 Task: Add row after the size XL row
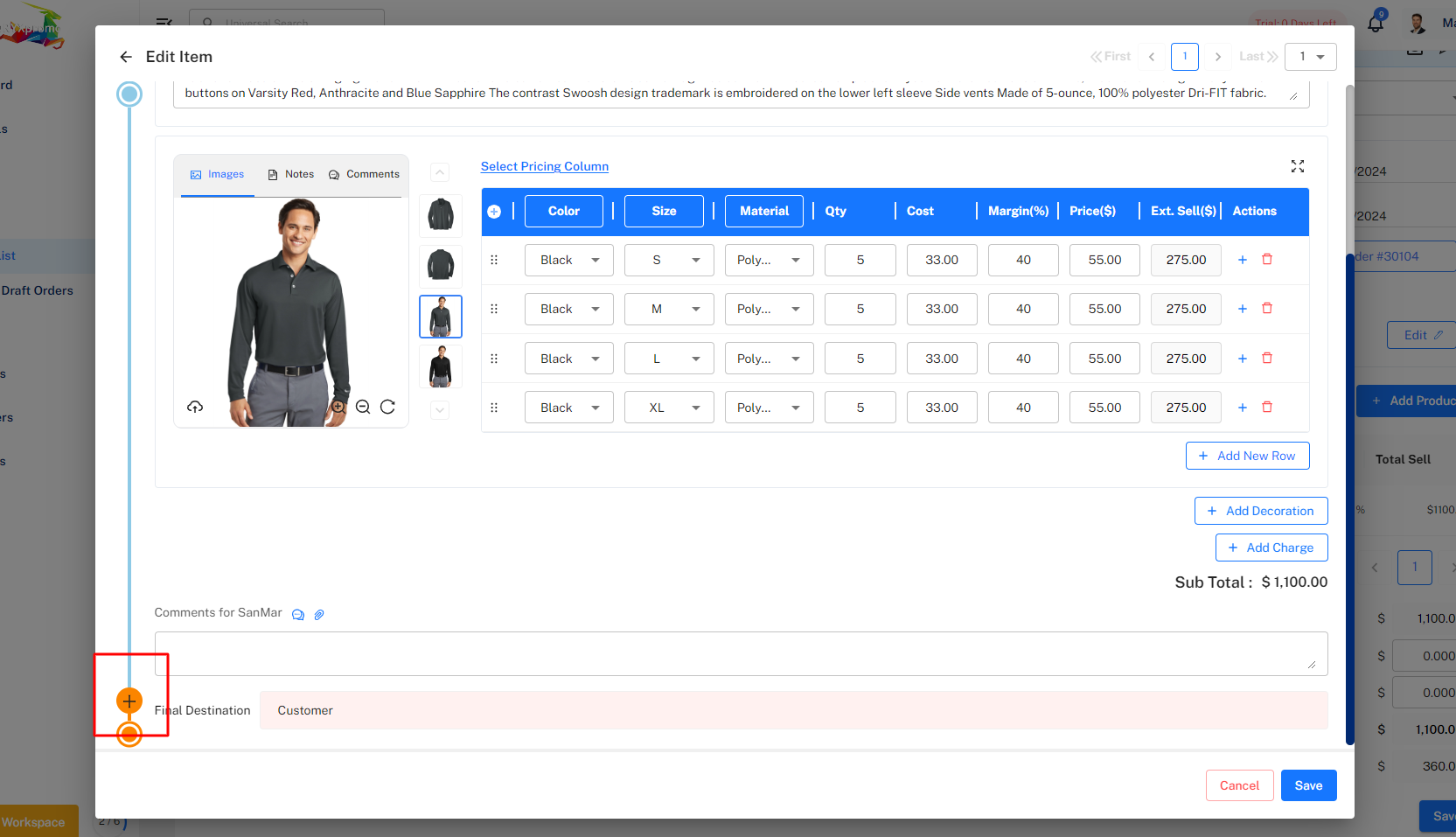tap(1243, 408)
